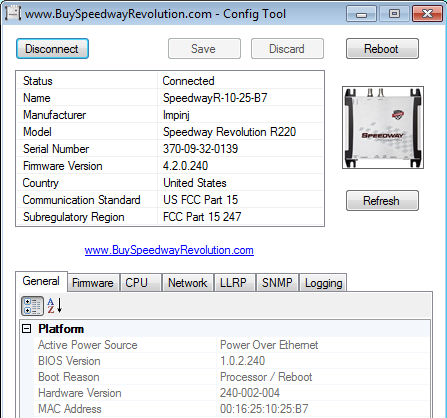Click the Categorized view icon in property grid
The height and width of the screenshot is (418, 447).
32,306
